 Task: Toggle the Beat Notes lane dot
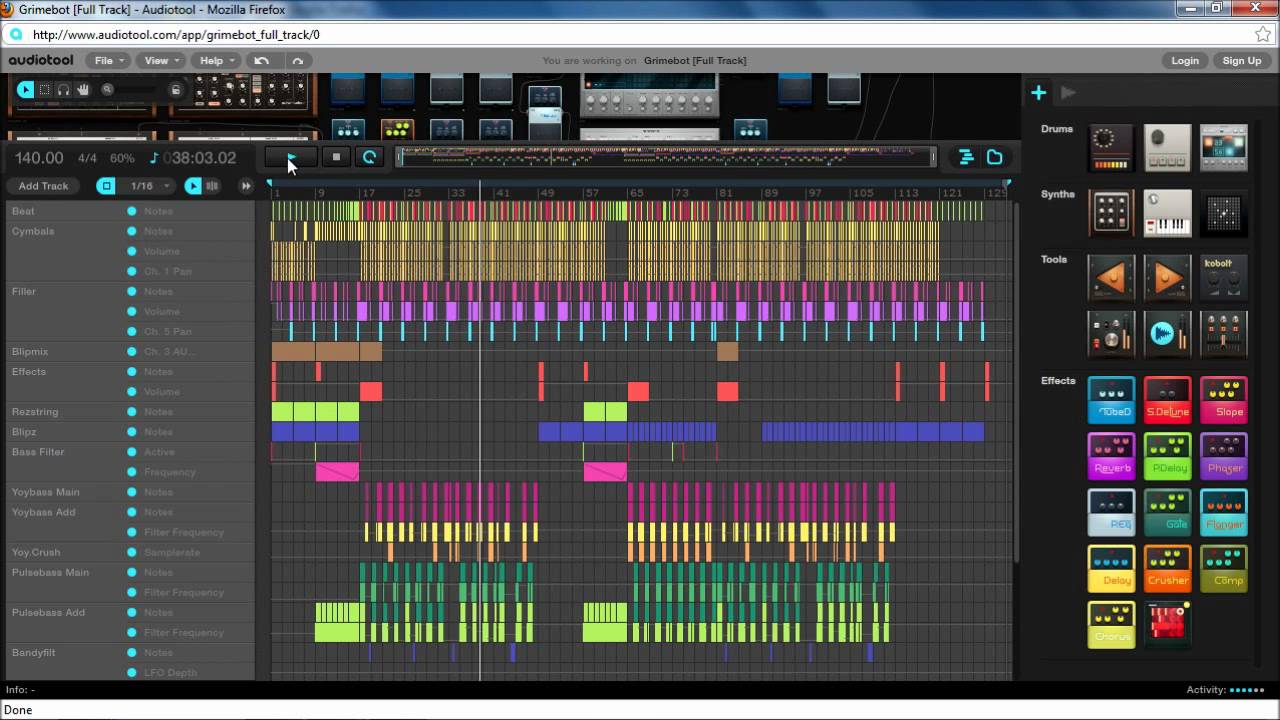(x=131, y=211)
